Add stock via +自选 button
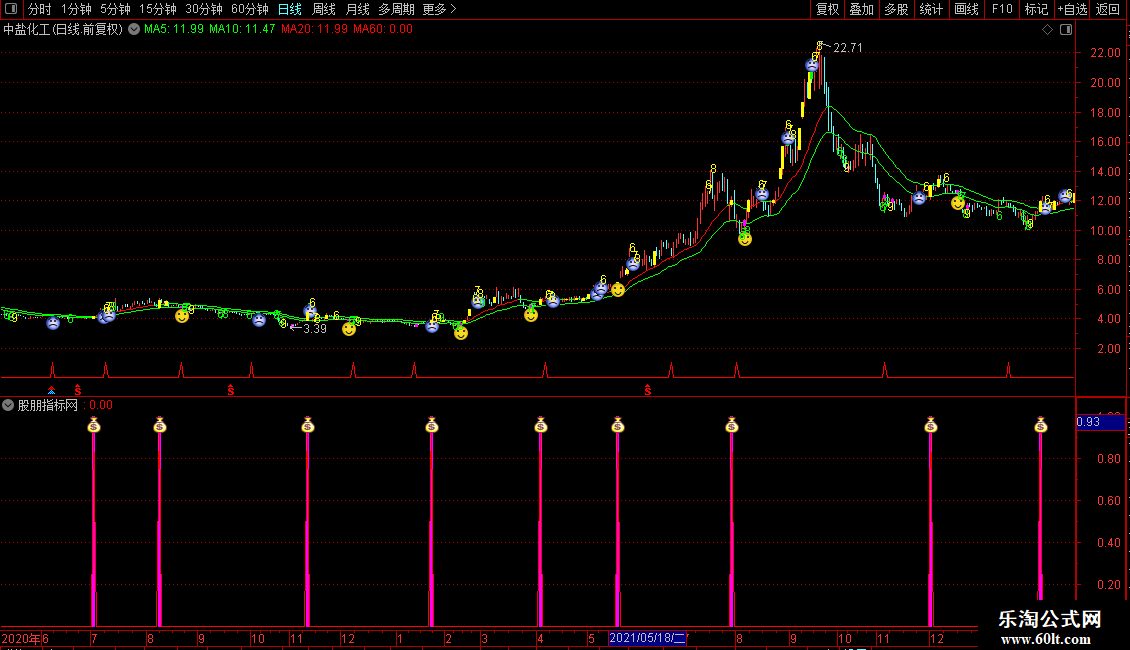The height and width of the screenshot is (650, 1130). [1072, 9]
